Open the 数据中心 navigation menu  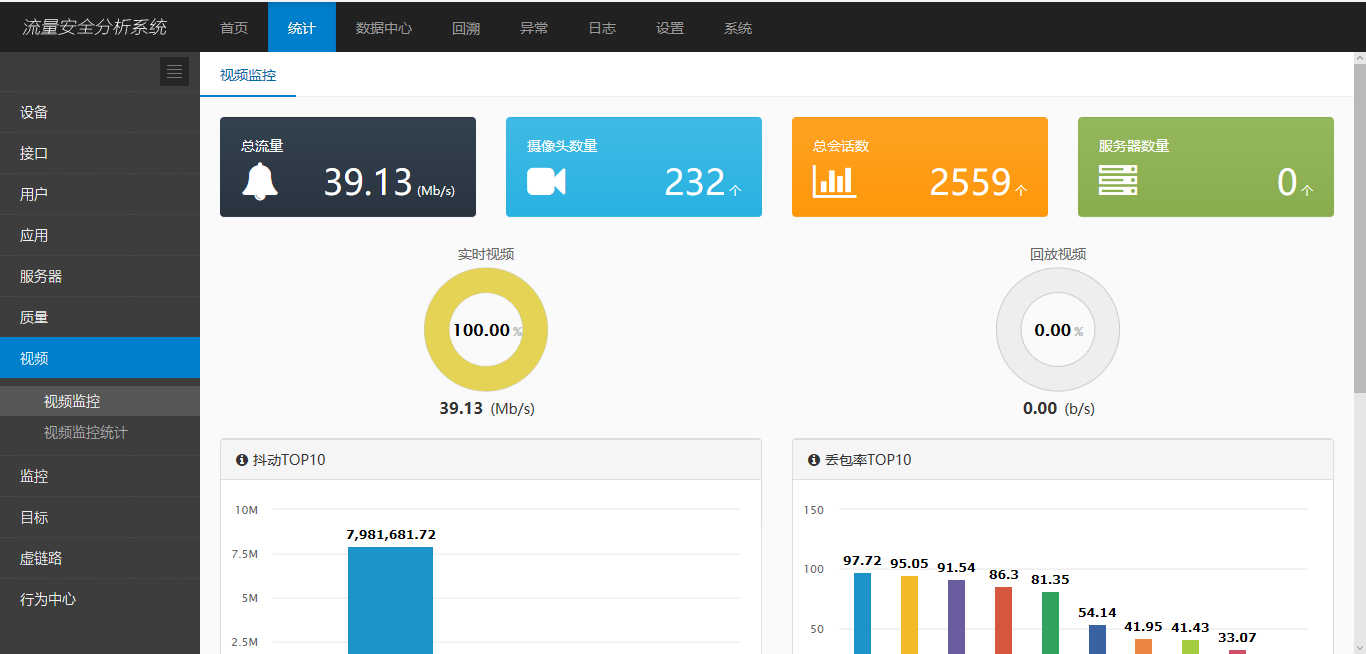[x=384, y=28]
